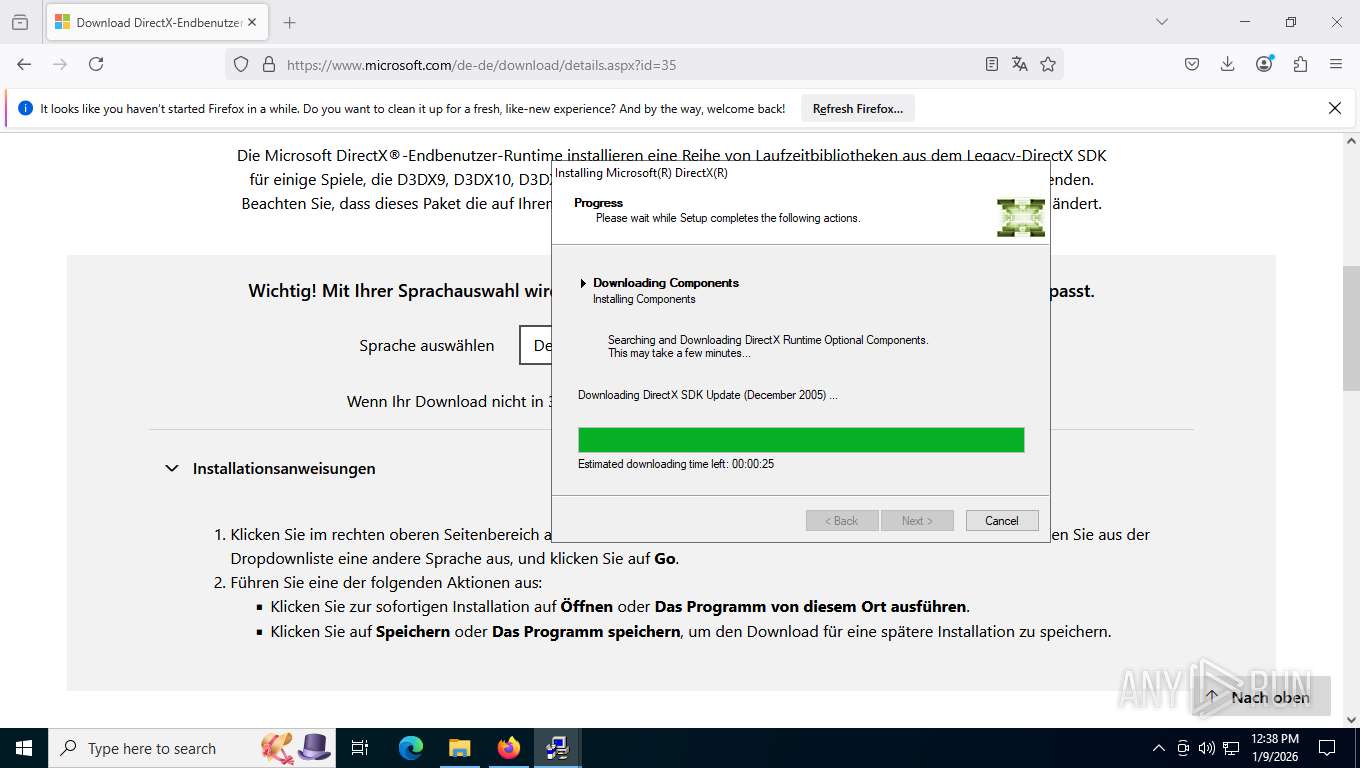Open the Firefox View icon
This screenshot has width=1360, height=768.
pos(20,22)
